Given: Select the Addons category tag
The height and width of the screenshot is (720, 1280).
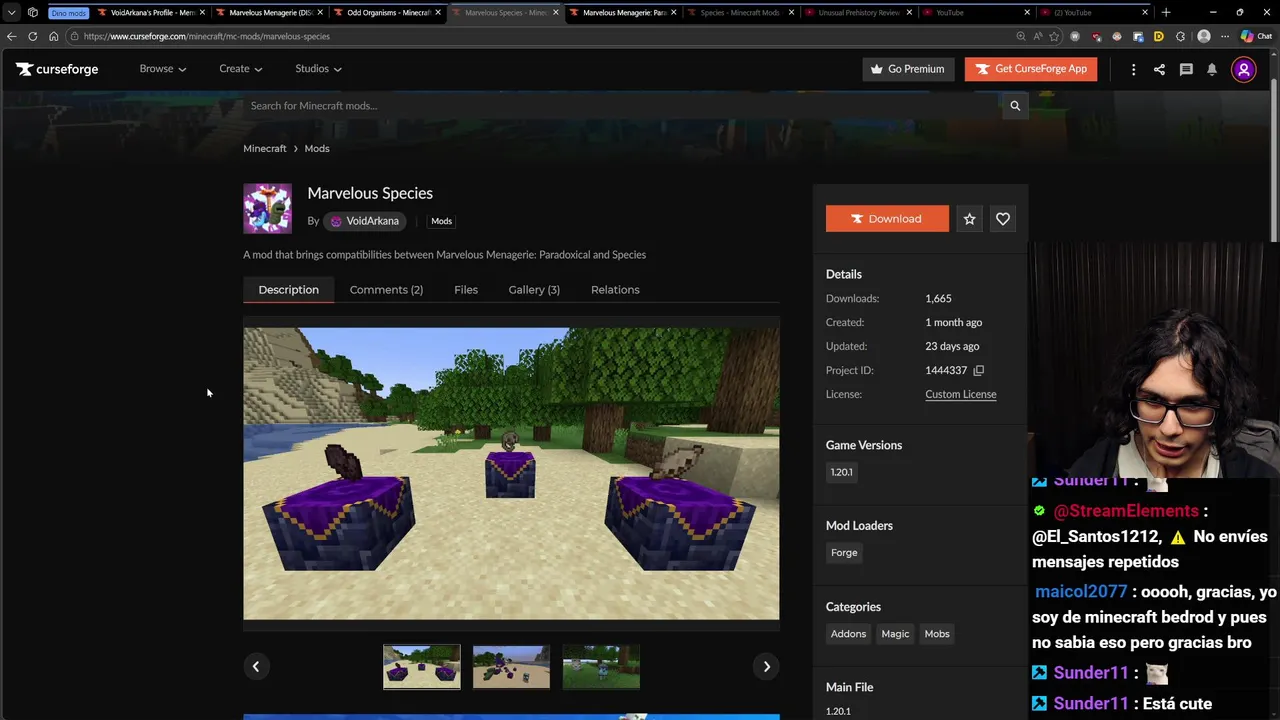Looking at the screenshot, I should coord(848,634).
